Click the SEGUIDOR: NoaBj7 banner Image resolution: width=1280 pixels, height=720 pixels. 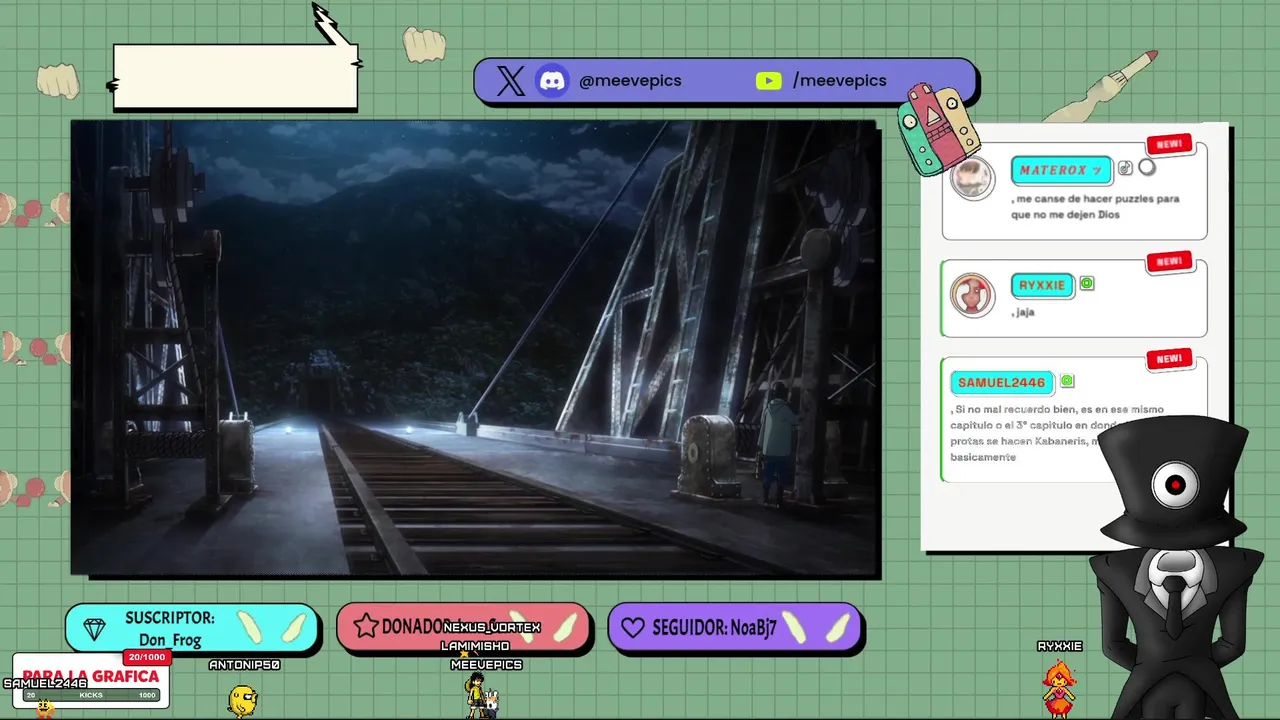pyautogui.click(x=734, y=628)
